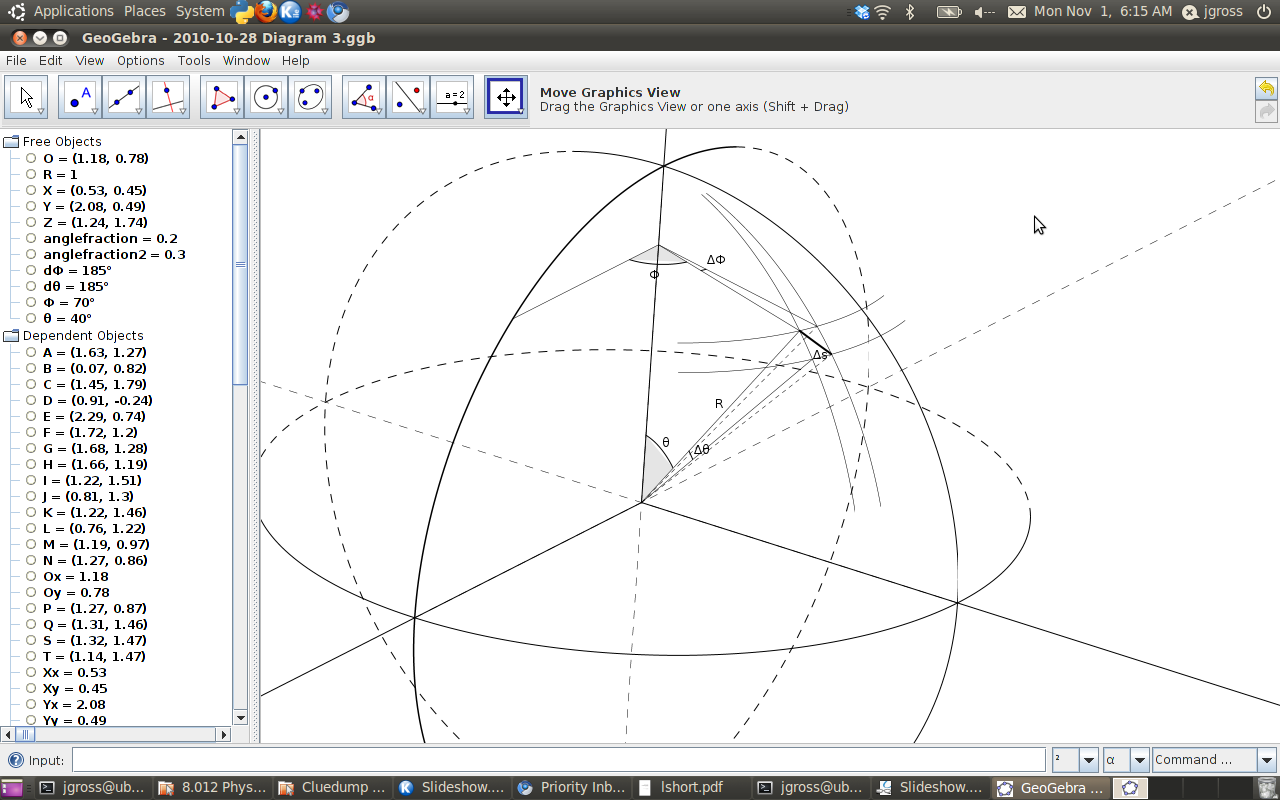The image size is (1280, 800).
Task: Select the New Point tool
Action: (x=80, y=97)
